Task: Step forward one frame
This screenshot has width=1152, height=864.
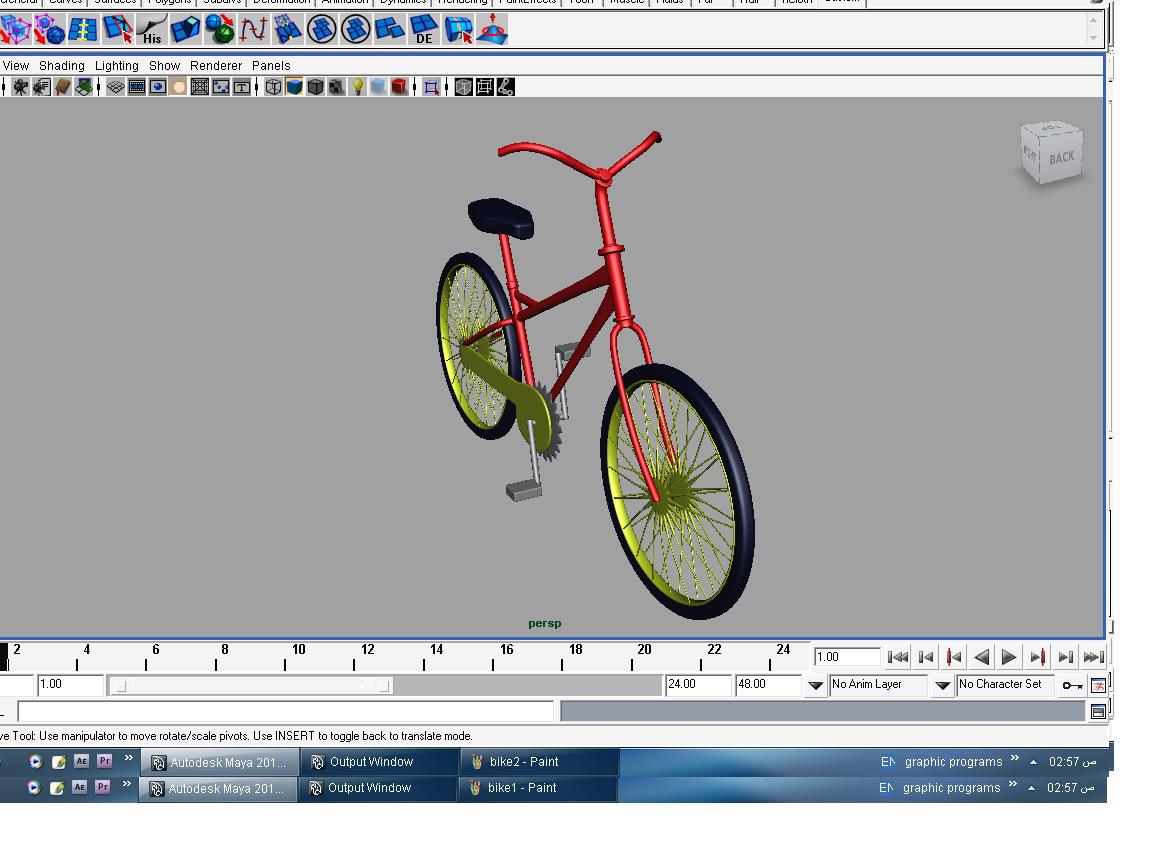Action: point(1065,657)
